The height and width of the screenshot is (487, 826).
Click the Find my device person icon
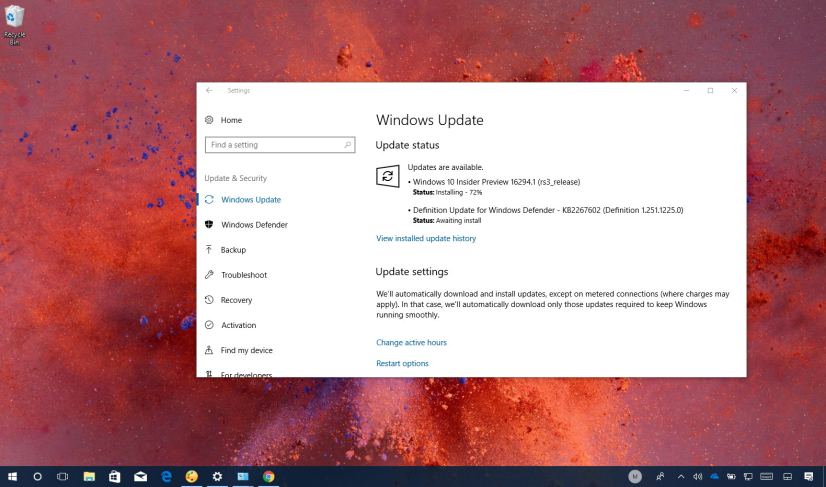[x=209, y=350]
